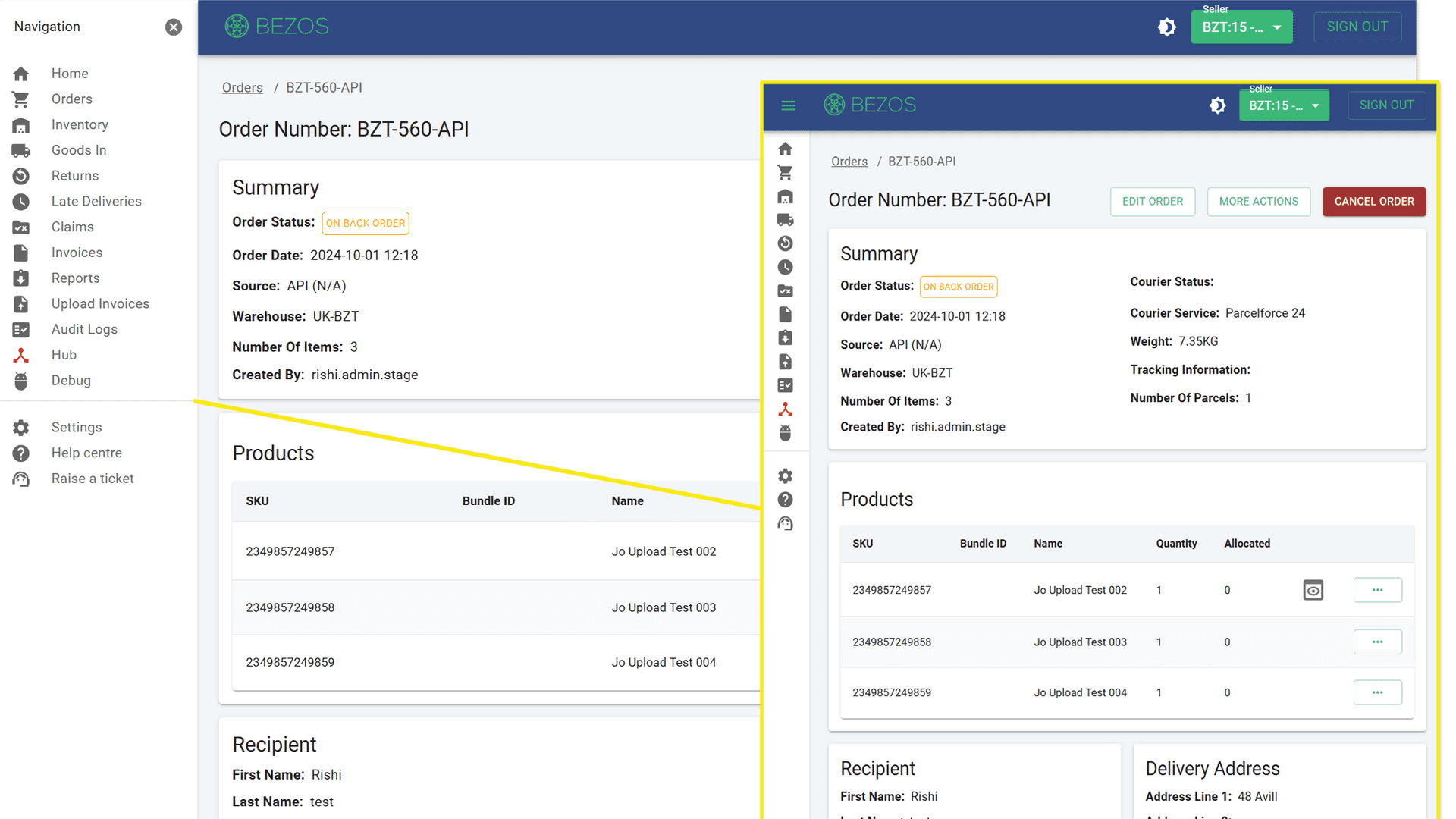Screen dimensions: 1456x819
Task: Click the Raise a ticket headset icon in the expanded sidebar
Action: tap(21, 479)
